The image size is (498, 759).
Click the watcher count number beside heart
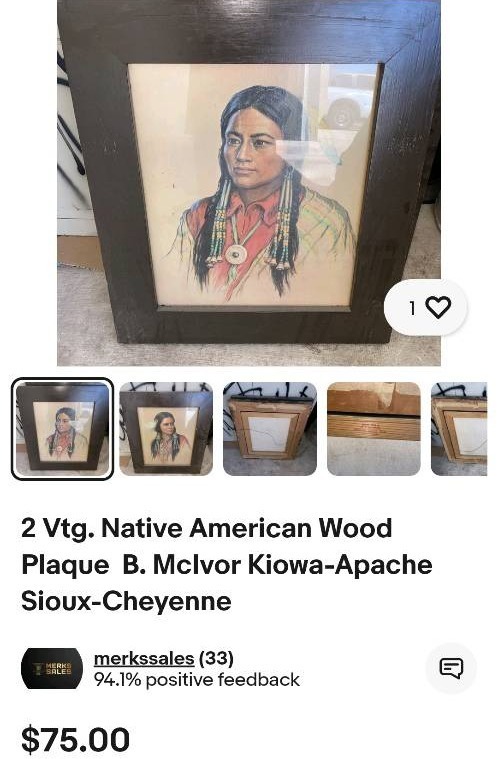[x=412, y=308]
